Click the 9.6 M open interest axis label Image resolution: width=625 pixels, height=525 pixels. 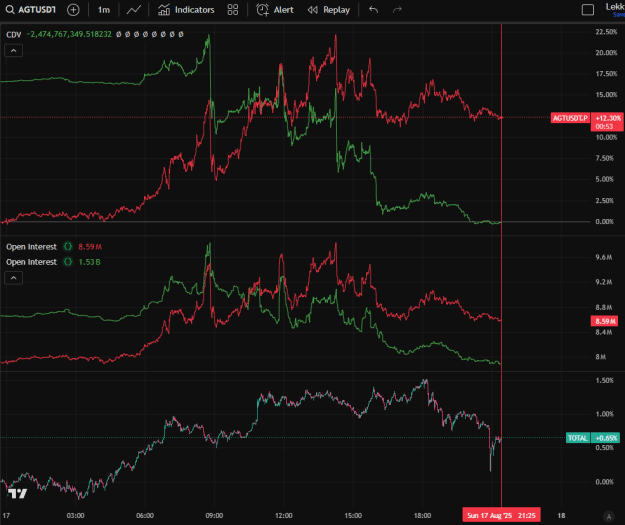point(604,257)
